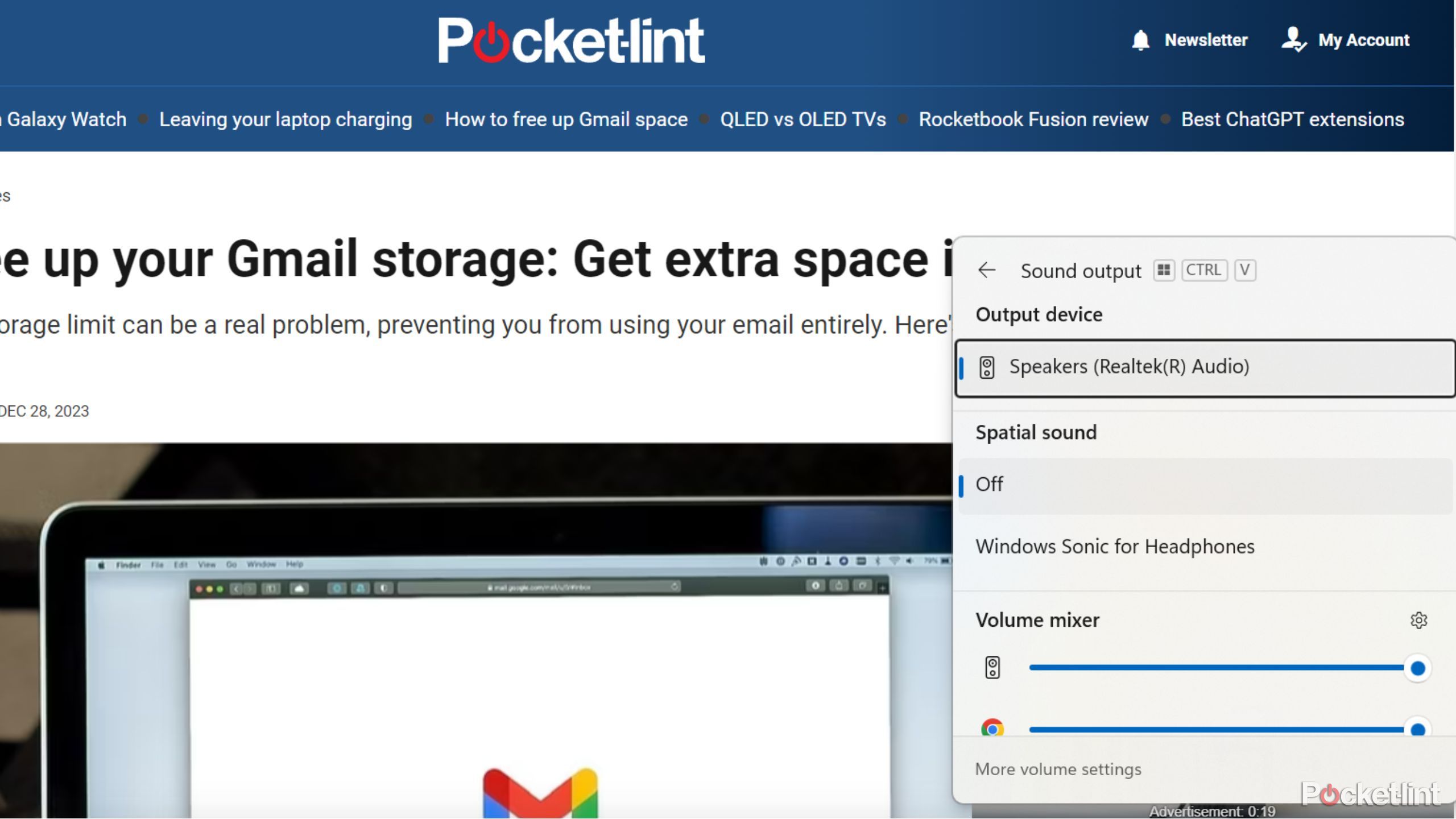Click the Newsletter bell icon
The image size is (1456, 819).
pos(1140,40)
